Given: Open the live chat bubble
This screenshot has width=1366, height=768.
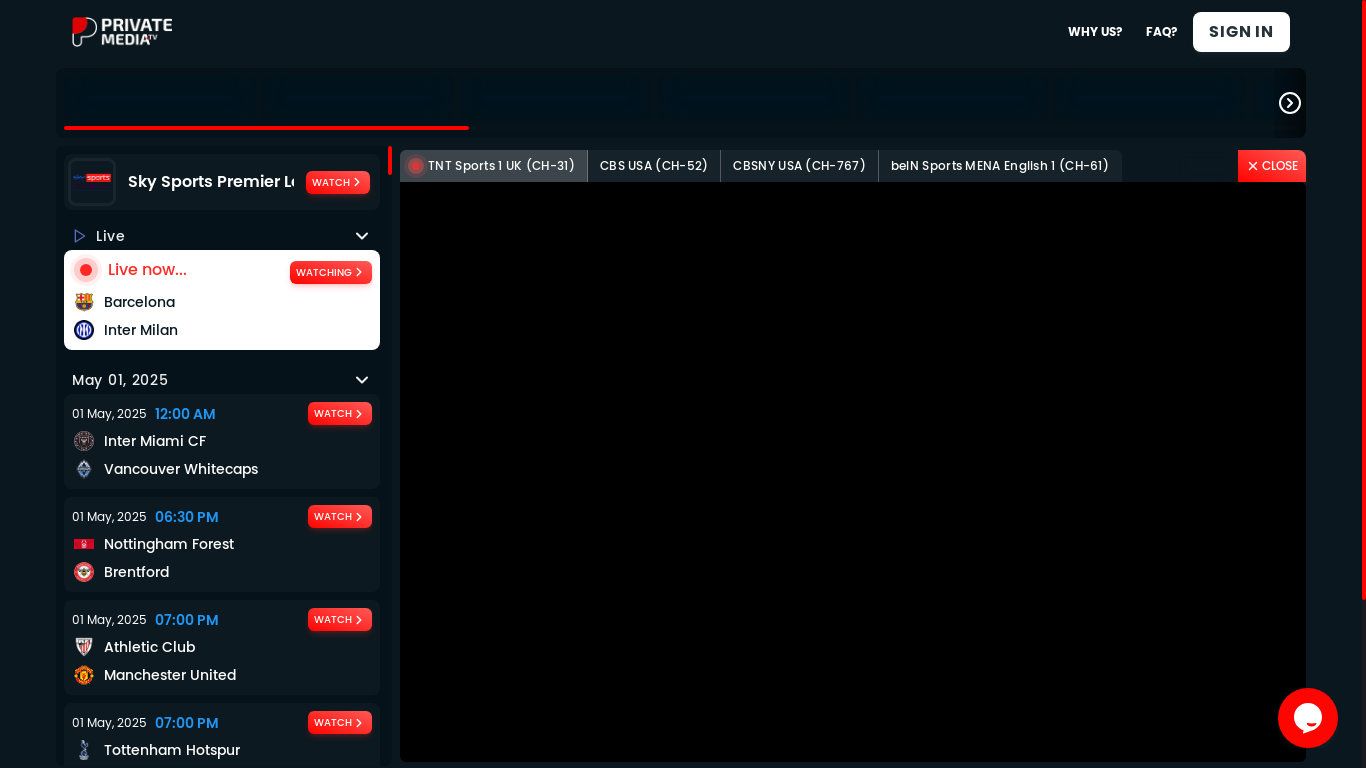Looking at the screenshot, I should coord(1308,718).
